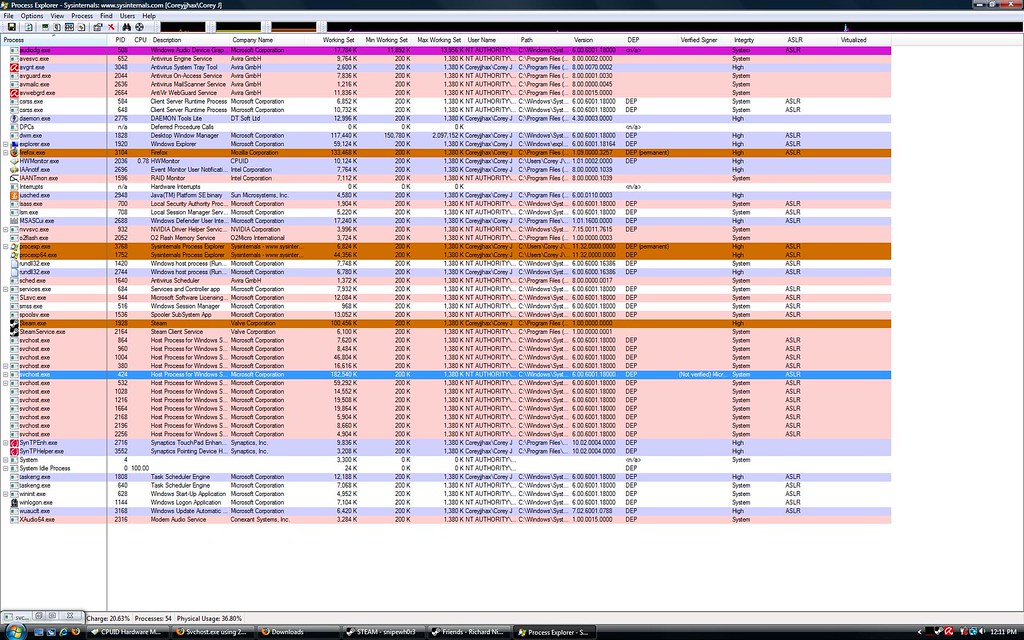Click the Refresh Now toolbar icon
The width and height of the screenshot is (1024, 640).
tap(29, 27)
